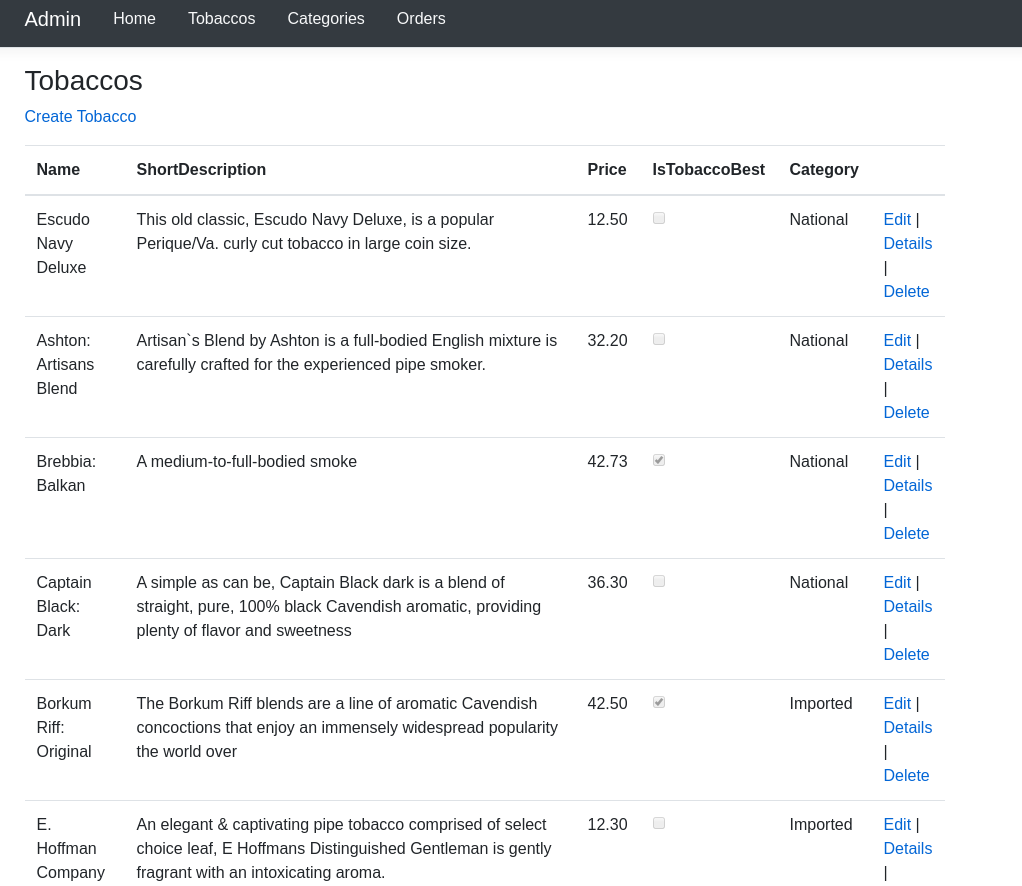The image size is (1022, 886).
Task: Click the Borkum Riff: Original name cell
Action: (x=64, y=728)
